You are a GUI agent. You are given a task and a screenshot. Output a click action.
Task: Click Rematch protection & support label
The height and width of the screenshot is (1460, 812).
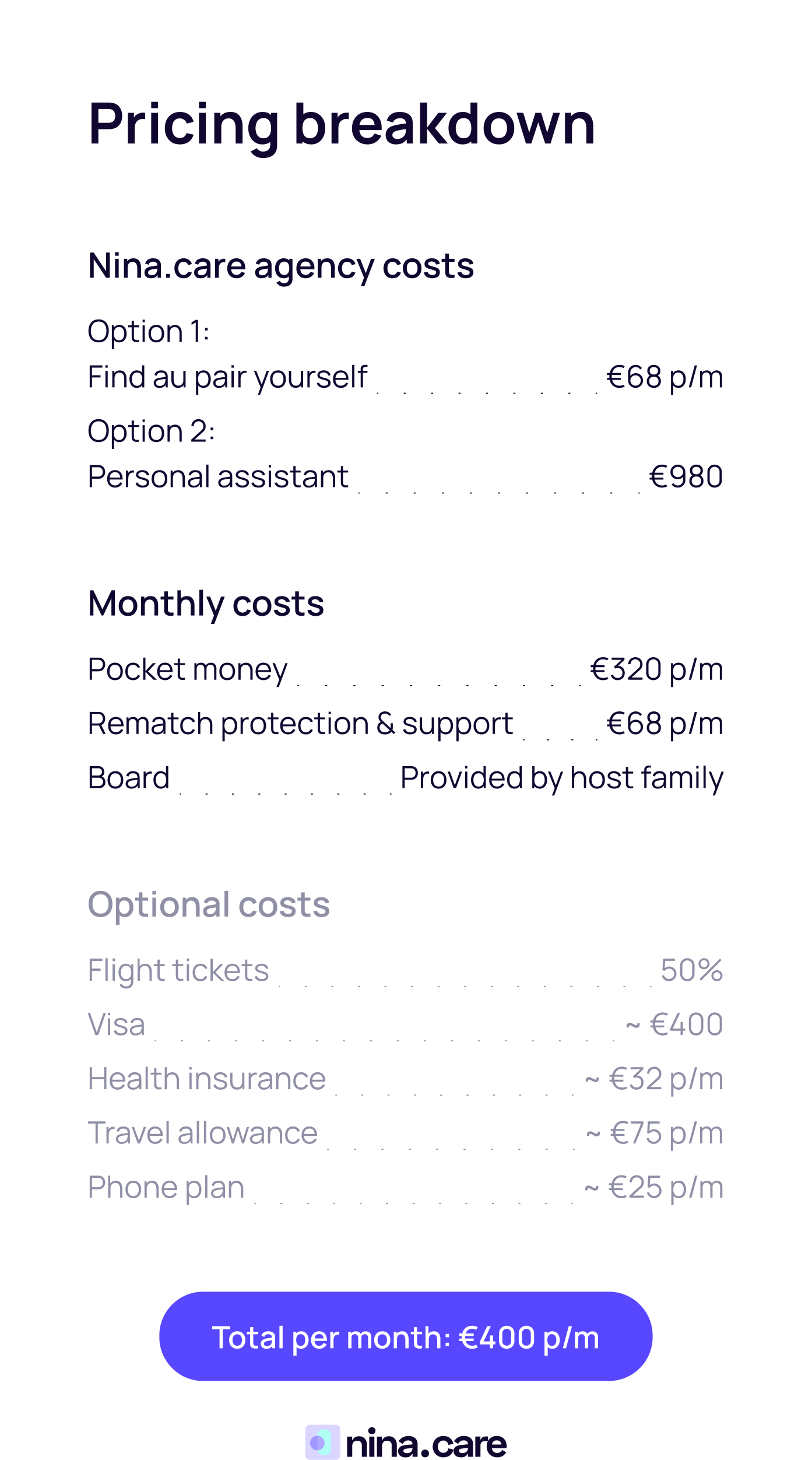300,724
